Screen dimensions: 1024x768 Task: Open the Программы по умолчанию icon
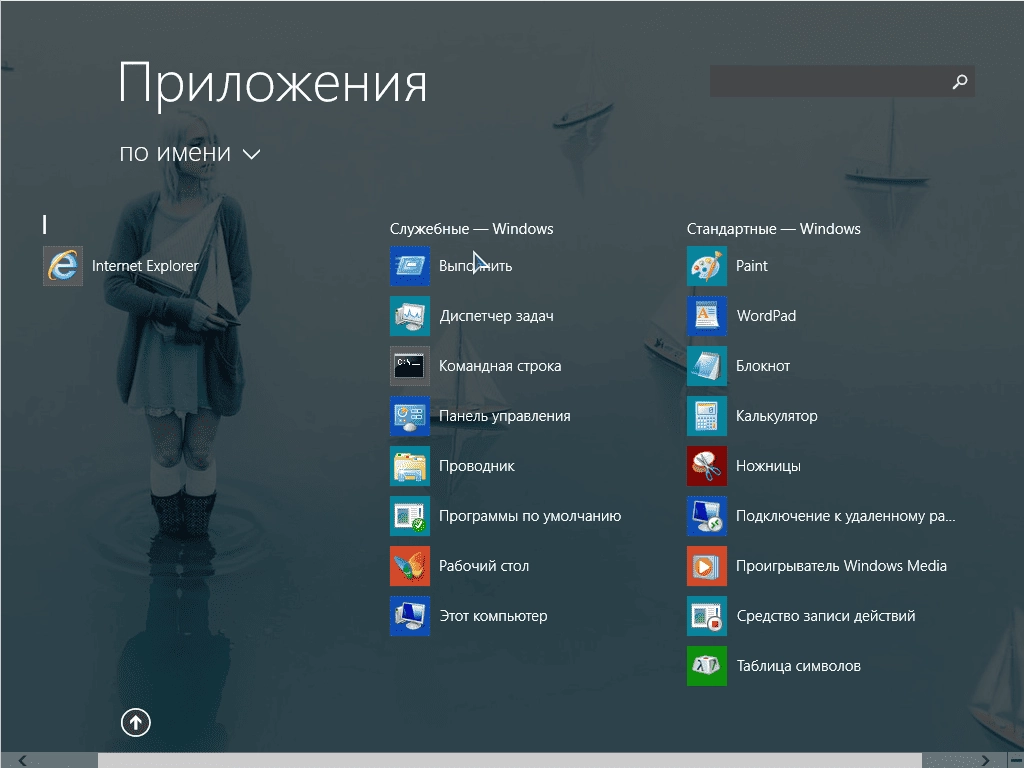(x=409, y=516)
